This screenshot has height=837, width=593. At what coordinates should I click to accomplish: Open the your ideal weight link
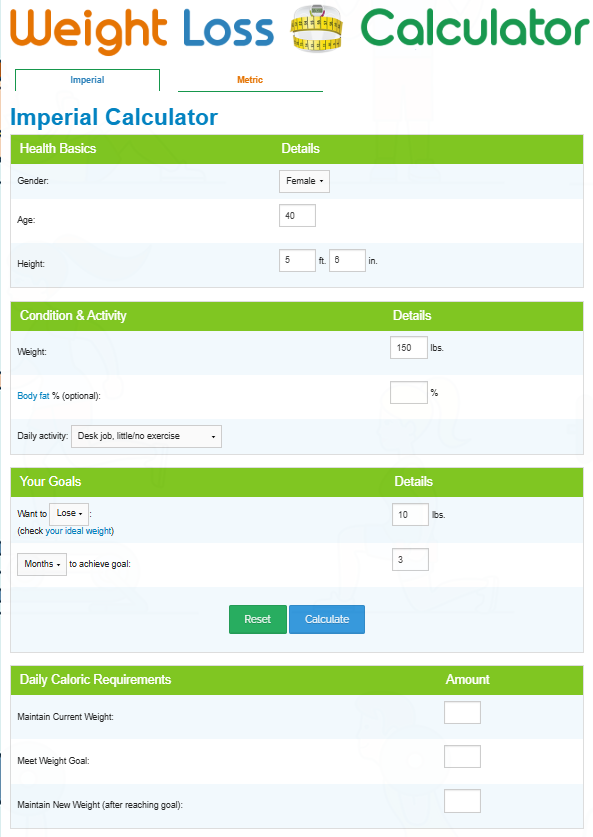(78, 531)
